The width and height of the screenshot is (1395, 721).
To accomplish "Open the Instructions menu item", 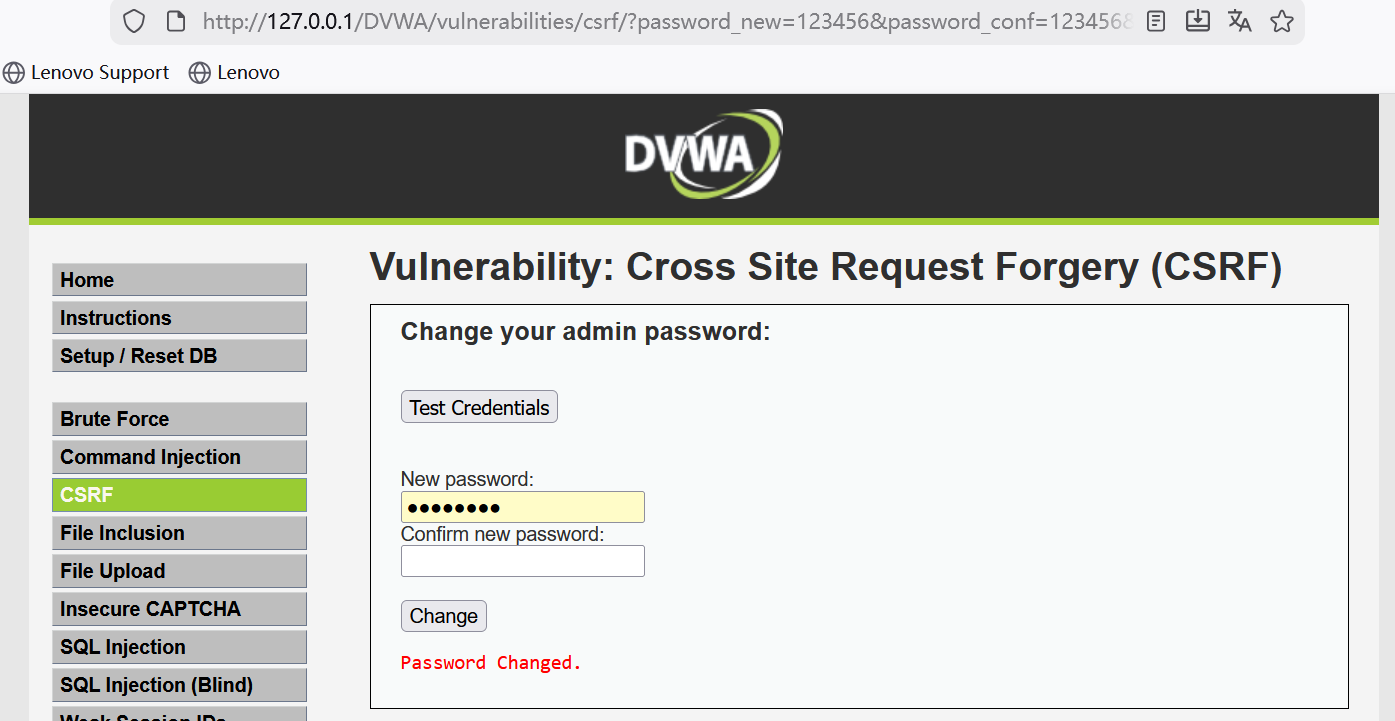I will click(x=179, y=318).
